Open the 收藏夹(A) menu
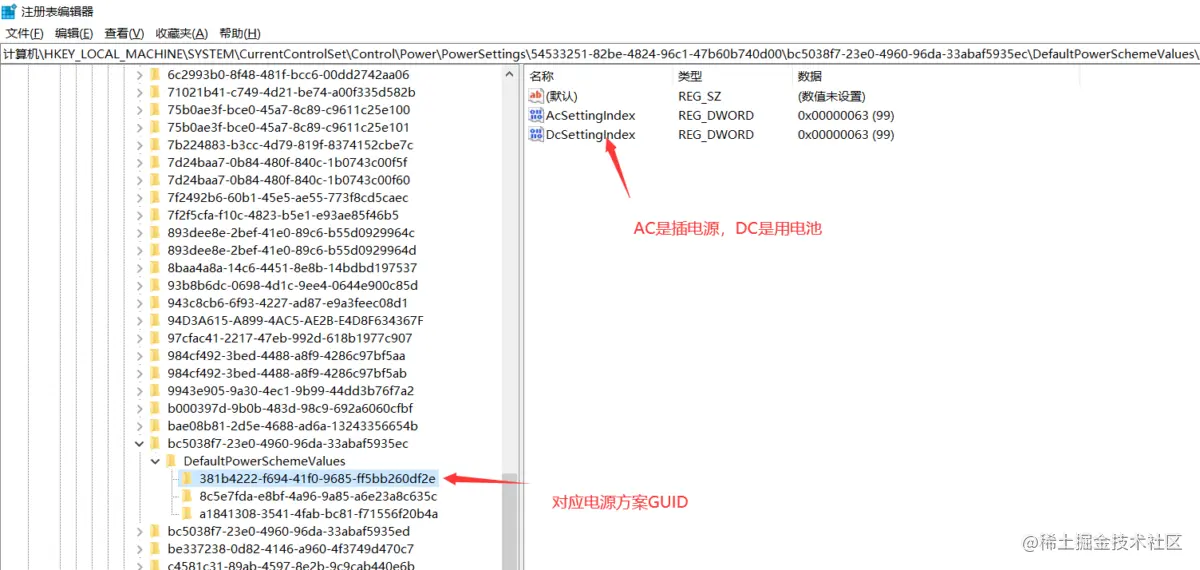This screenshot has width=1200, height=570. [x=182, y=34]
